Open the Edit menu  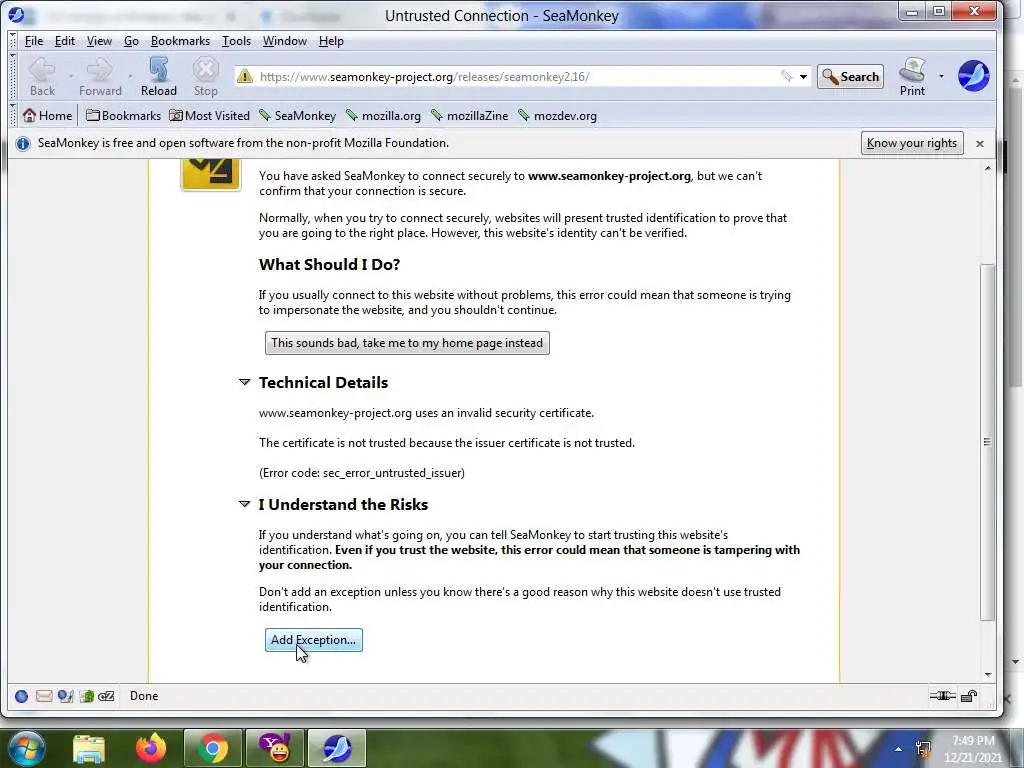[x=65, y=41]
